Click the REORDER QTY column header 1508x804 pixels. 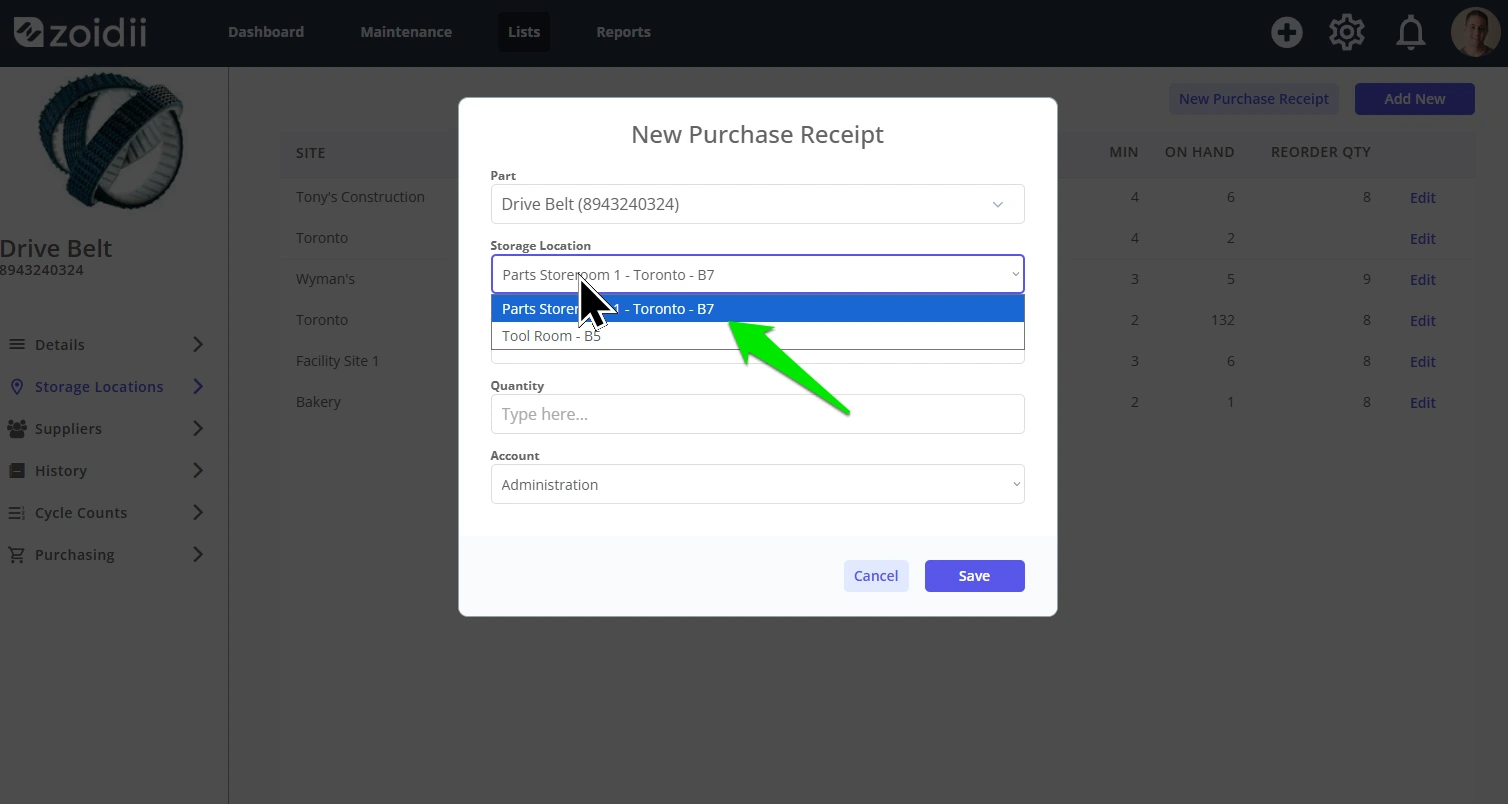coord(1320,152)
